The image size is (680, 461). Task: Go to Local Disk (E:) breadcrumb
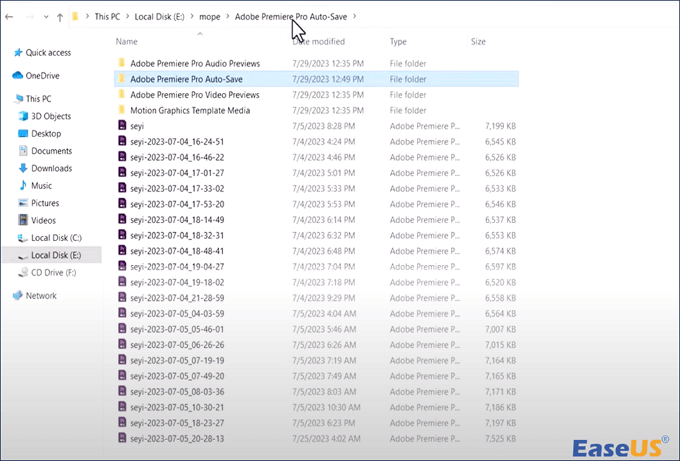click(159, 17)
